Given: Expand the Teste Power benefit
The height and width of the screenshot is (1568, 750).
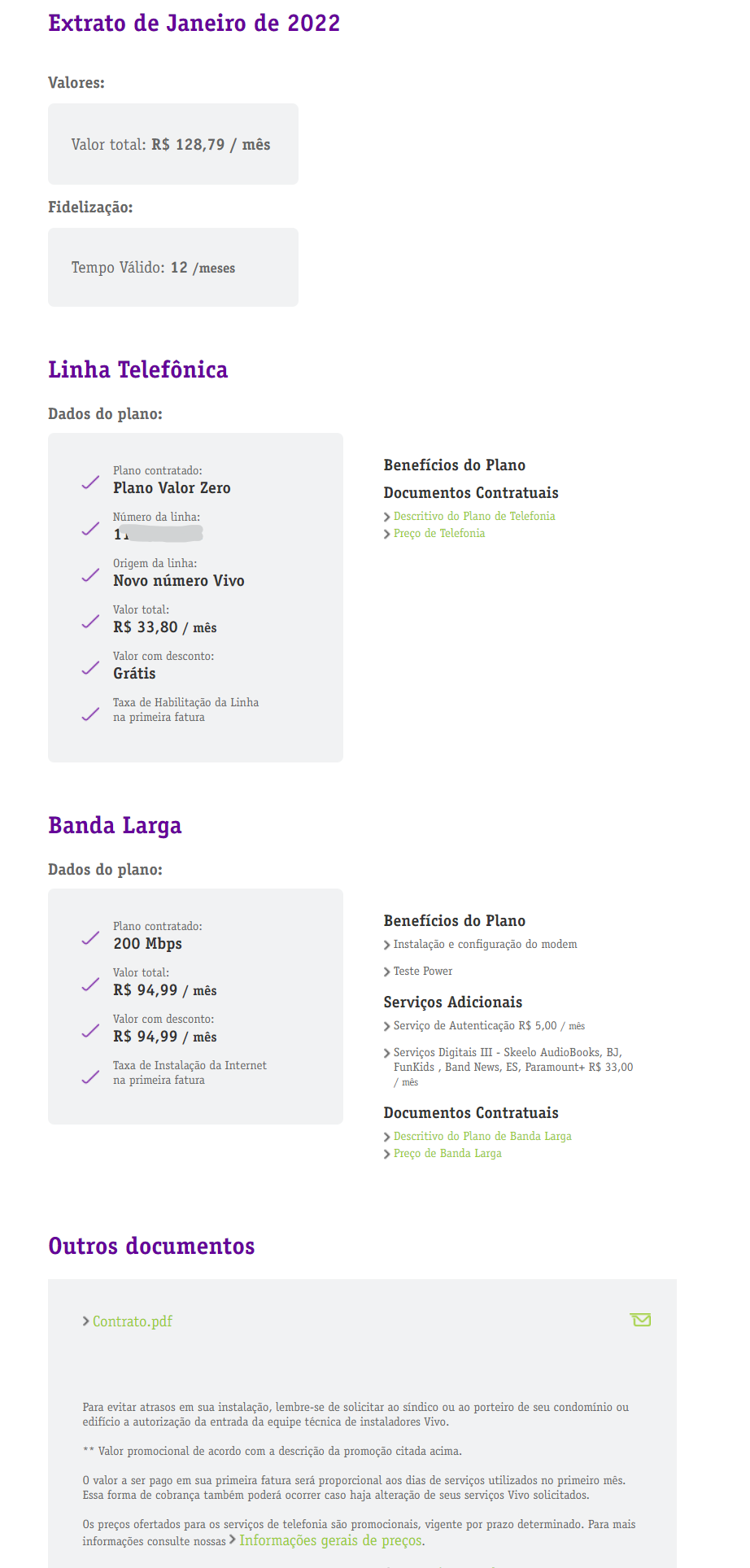Looking at the screenshot, I should [418, 971].
